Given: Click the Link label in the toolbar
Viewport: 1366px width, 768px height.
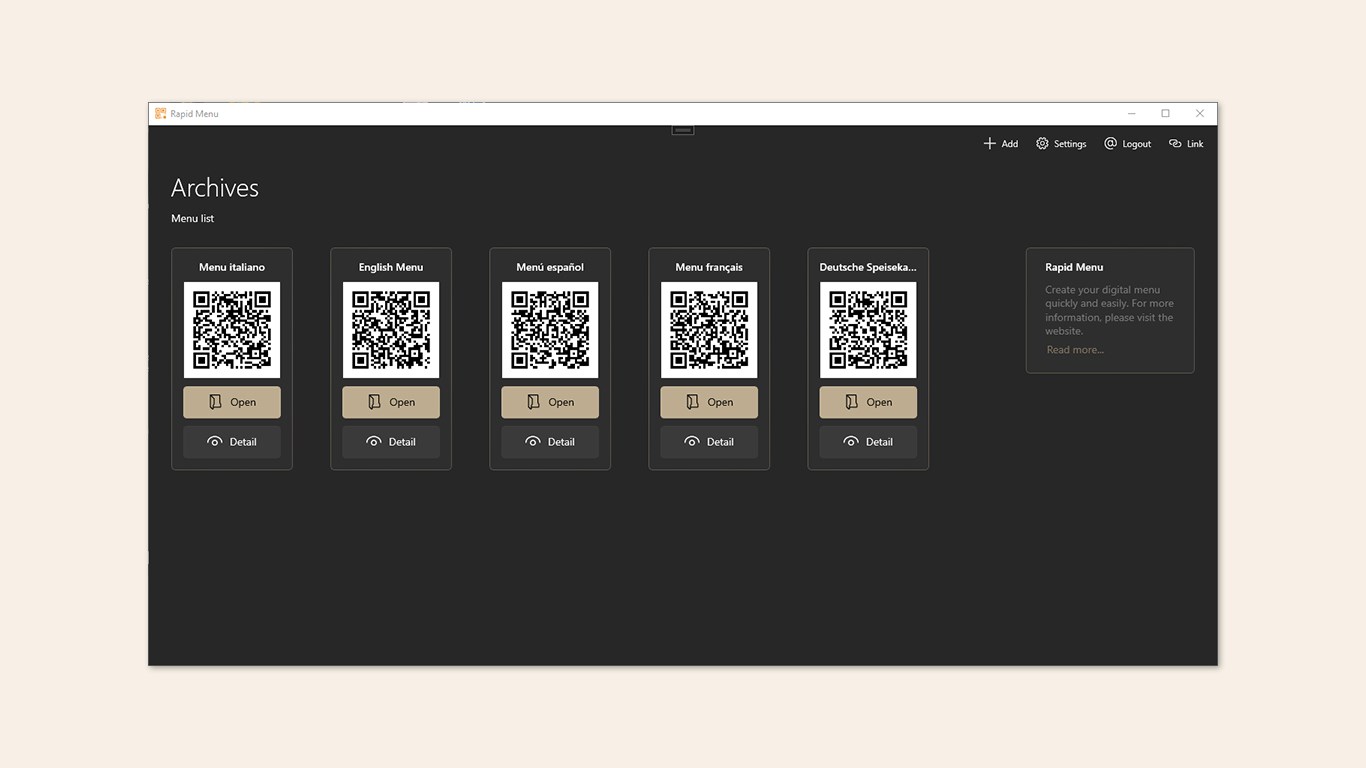Looking at the screenshot, I should point(1195,144).
